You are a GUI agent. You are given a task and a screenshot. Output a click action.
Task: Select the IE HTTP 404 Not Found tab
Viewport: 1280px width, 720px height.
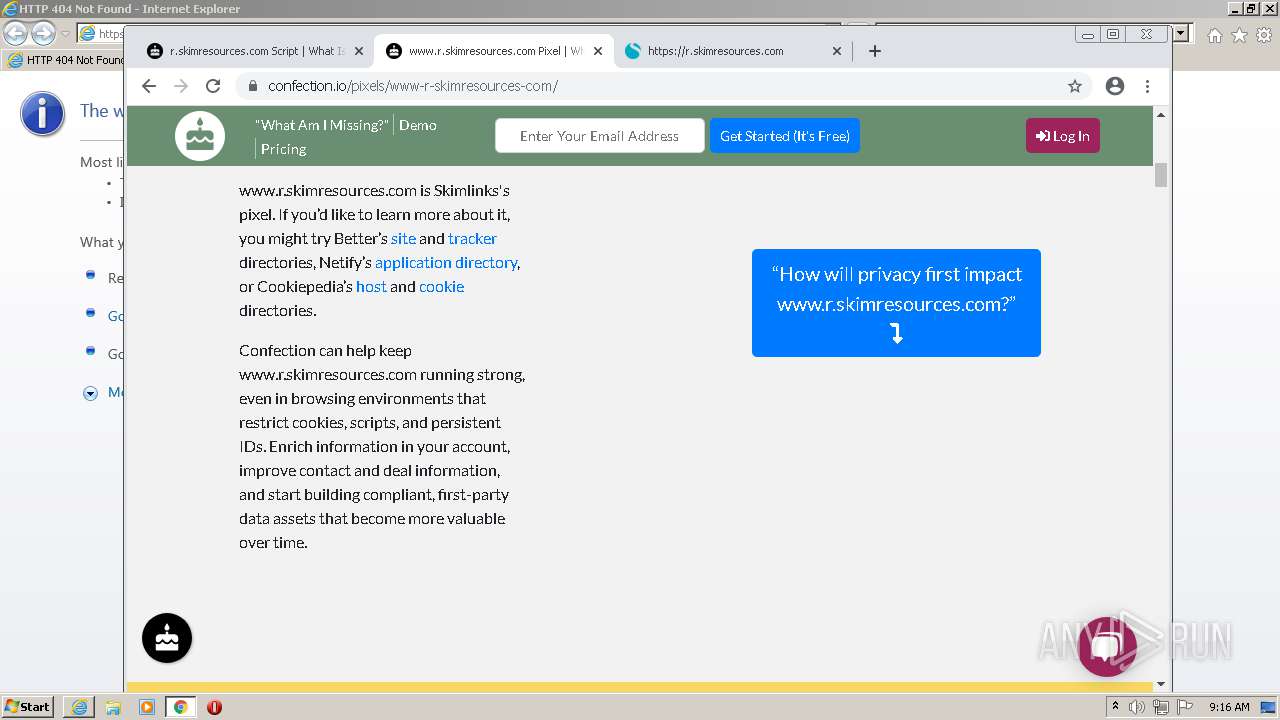66,60
